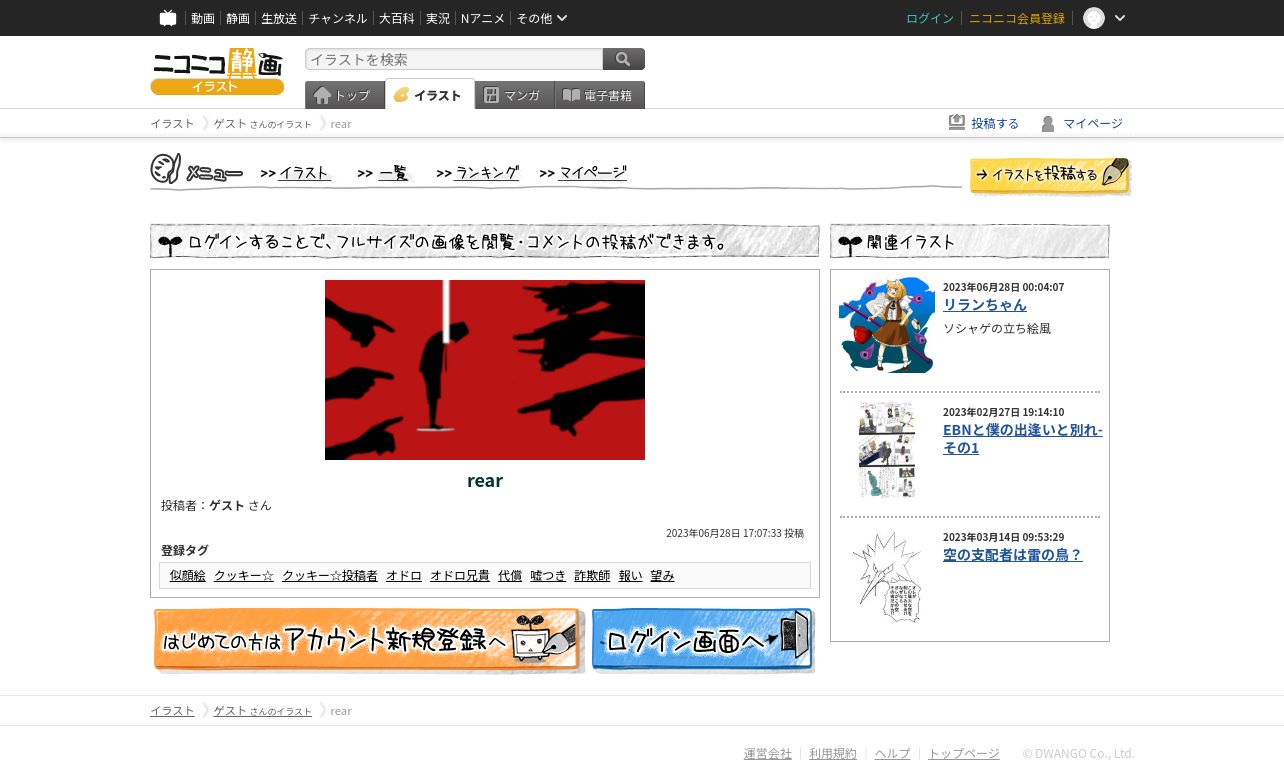Click the オドロ tag

[x=404, y=576]
